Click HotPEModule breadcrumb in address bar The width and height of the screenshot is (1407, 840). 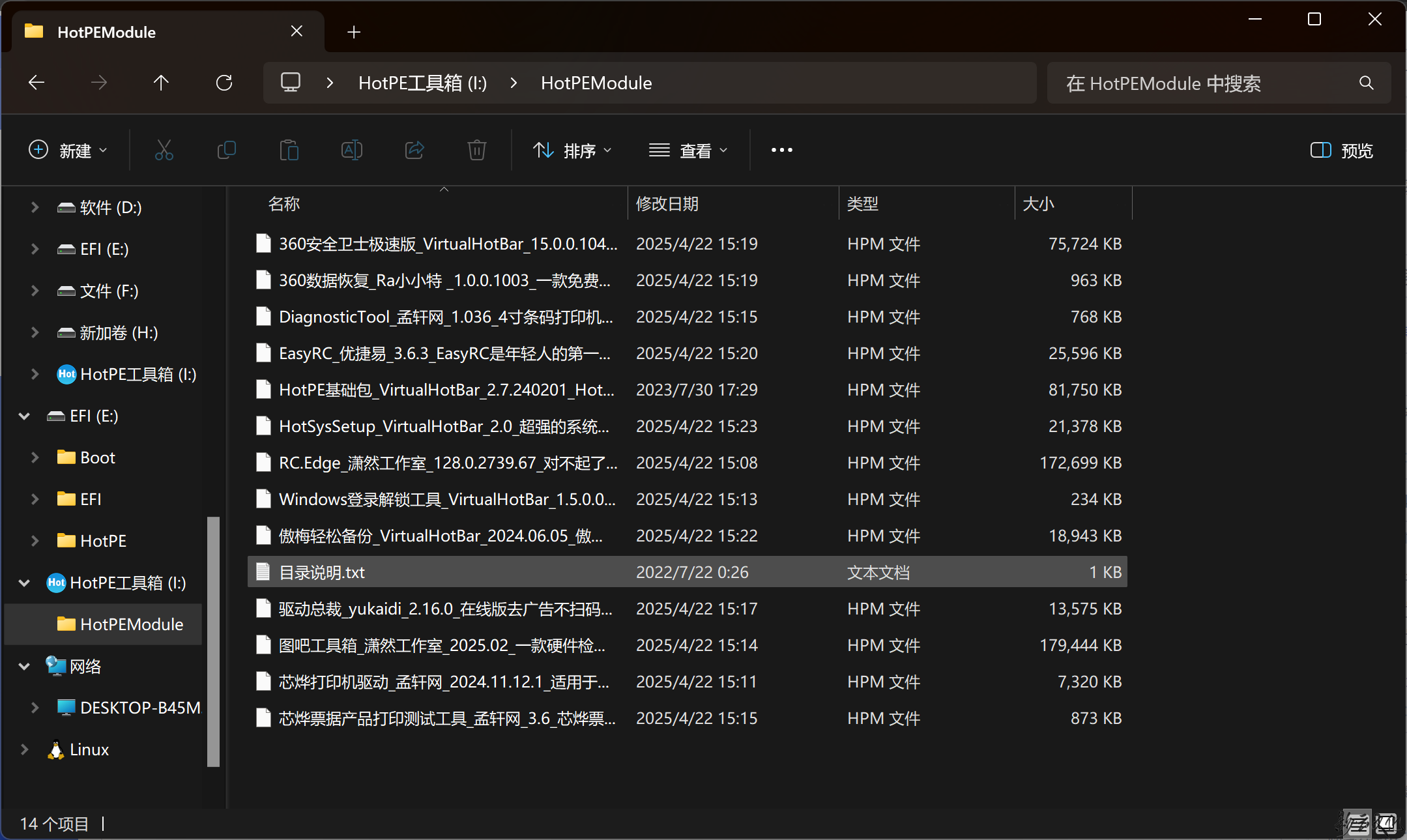(x=596, y=83)
